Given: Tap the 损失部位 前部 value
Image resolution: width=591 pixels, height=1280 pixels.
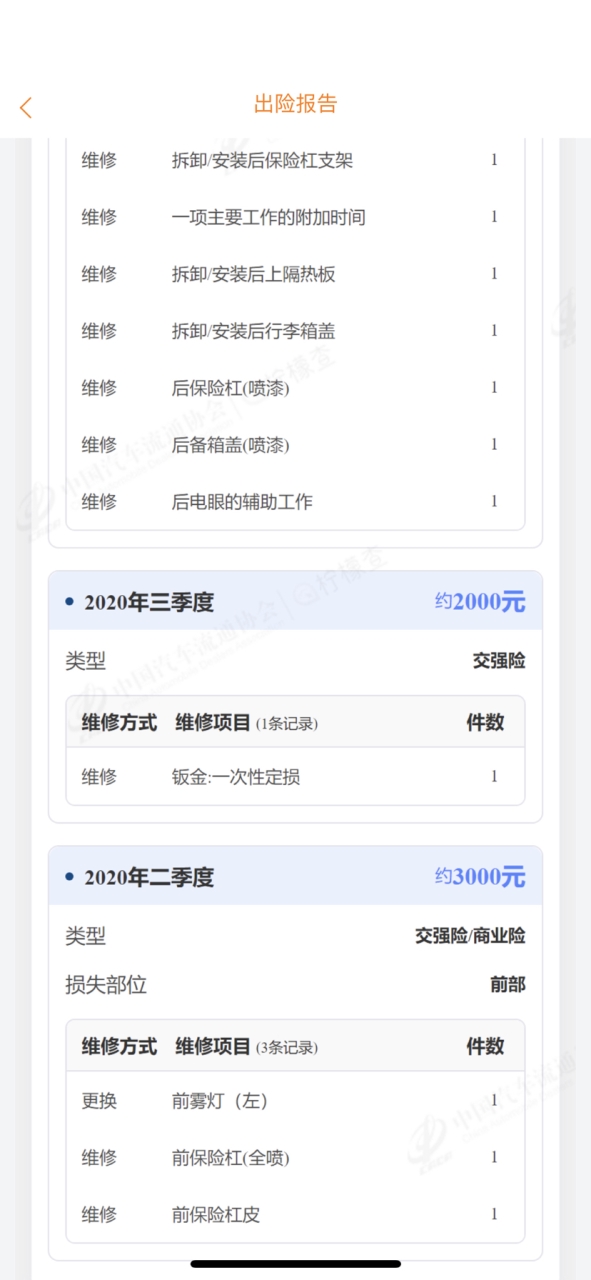Looking at the screenshot, I should click(507, 985).
